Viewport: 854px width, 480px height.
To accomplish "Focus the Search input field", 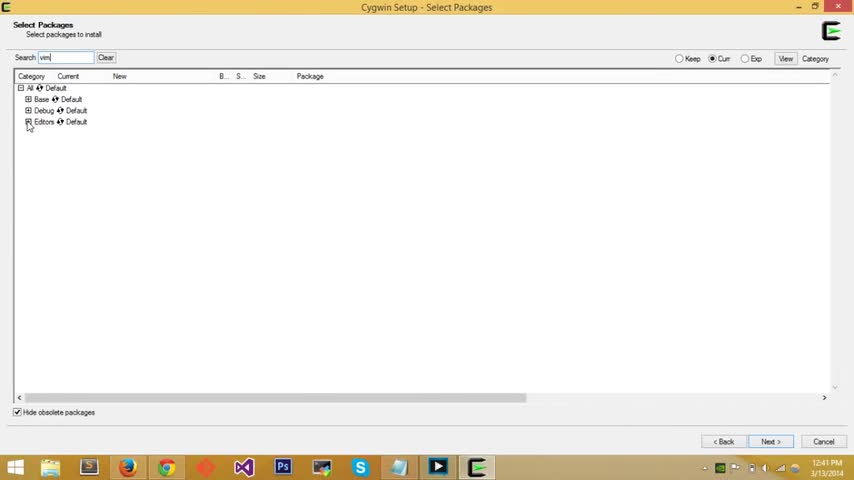I will pos(66,58).
